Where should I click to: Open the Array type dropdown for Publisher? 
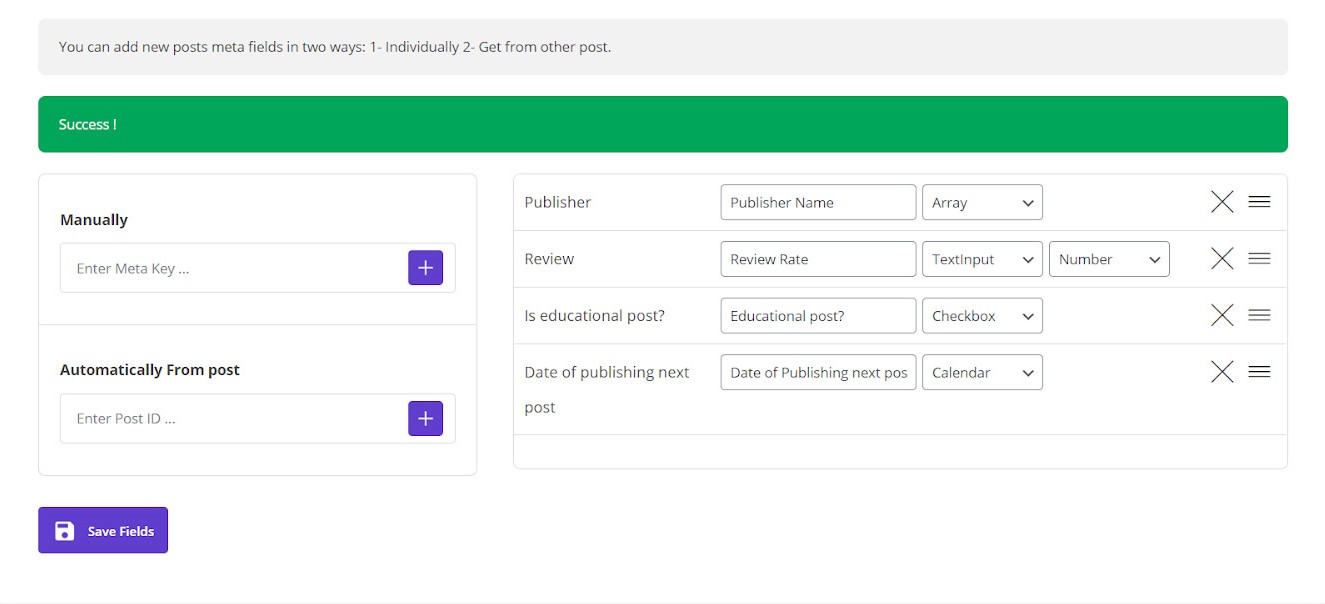981,202
